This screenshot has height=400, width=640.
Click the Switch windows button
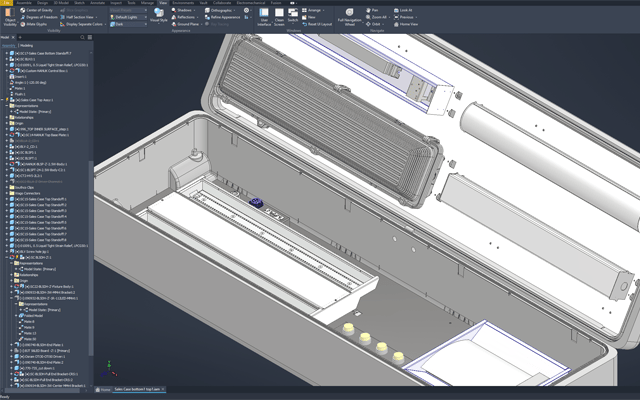pyautogui.click(x=293, y=16)
